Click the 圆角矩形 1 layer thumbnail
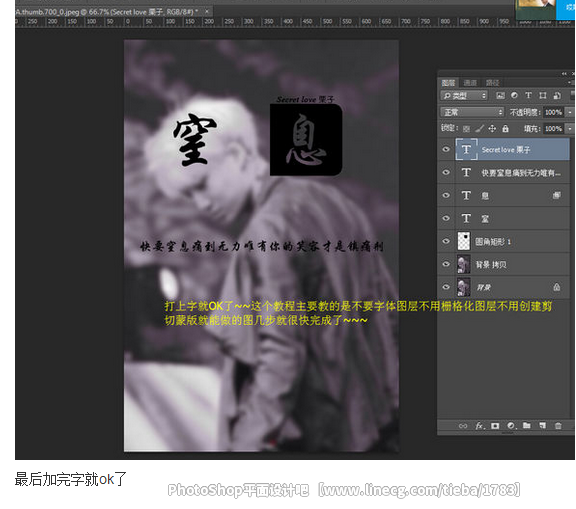 [x=464, y=241]
